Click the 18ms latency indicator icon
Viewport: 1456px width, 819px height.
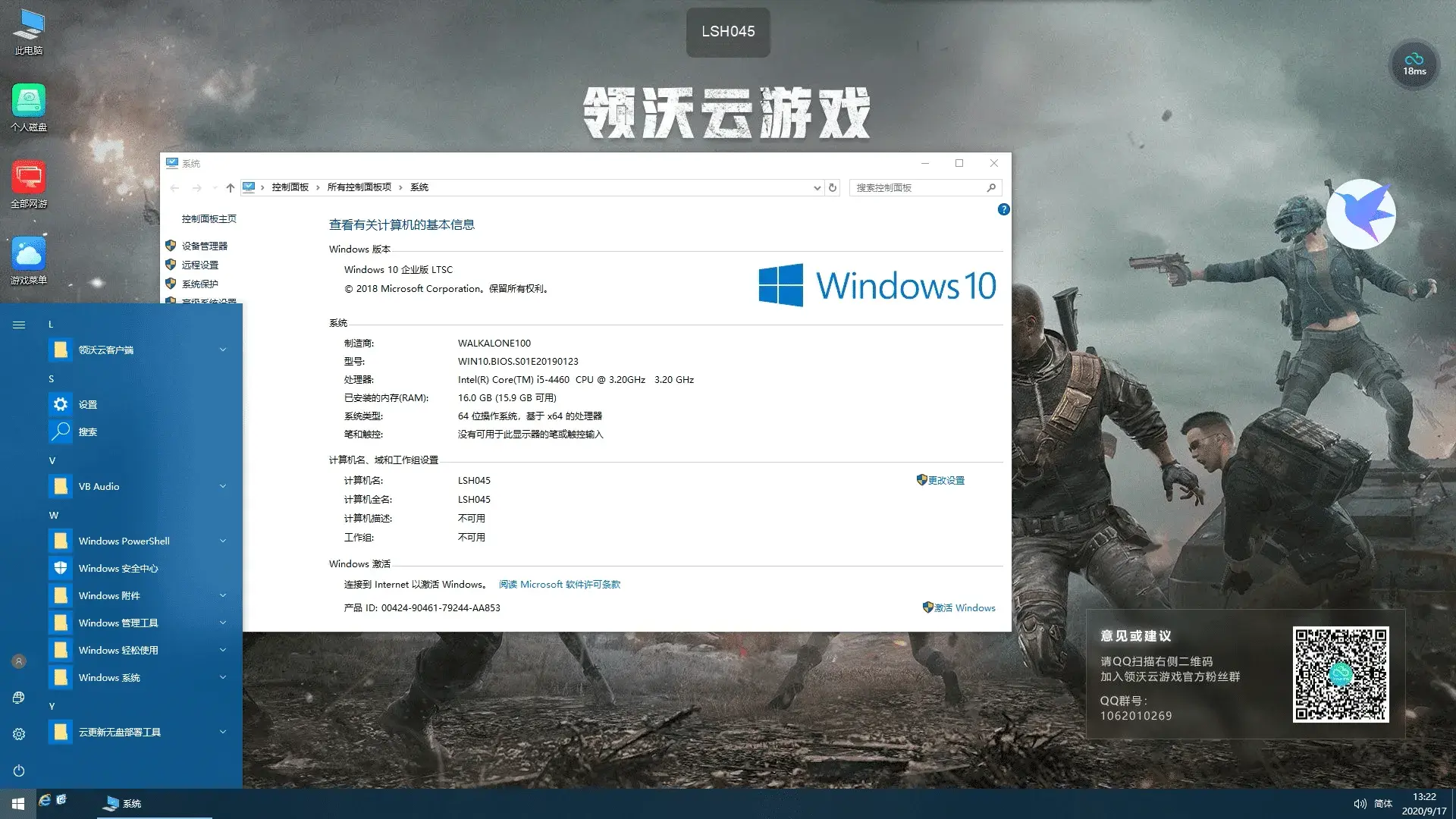point(1414,64)
